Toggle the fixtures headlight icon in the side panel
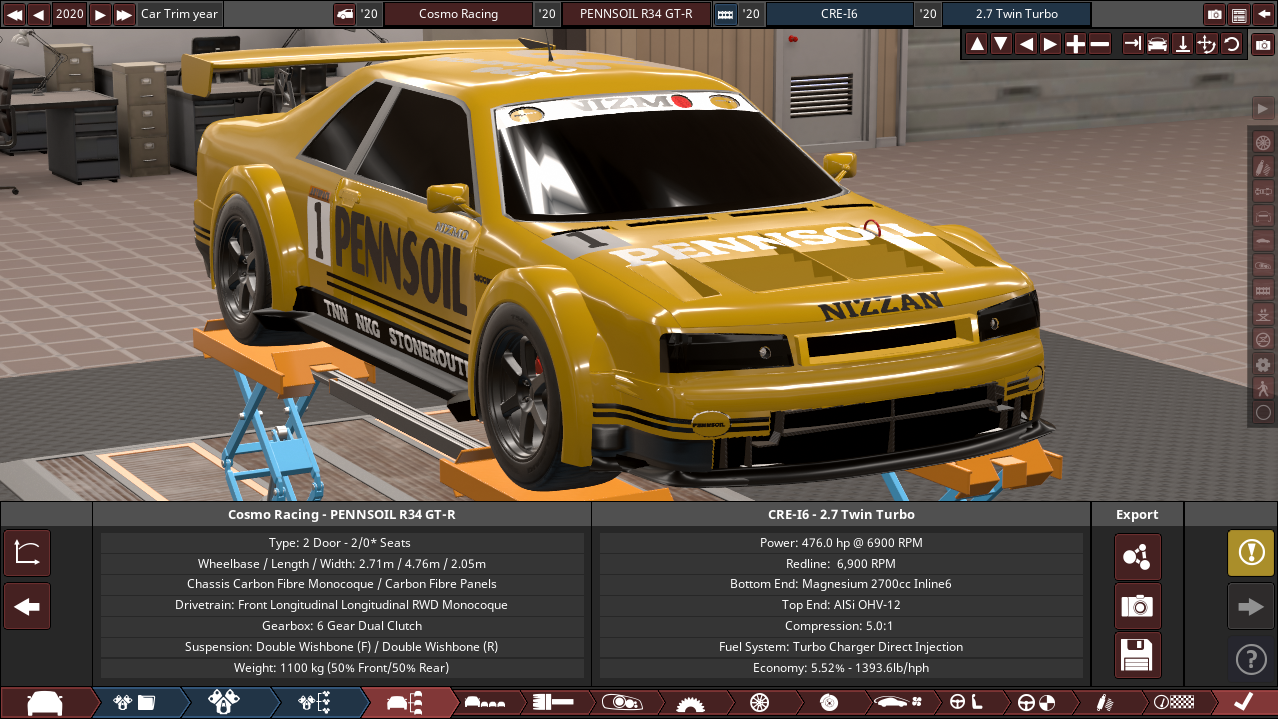1278x719 pixels. (x=1263, y=265)
